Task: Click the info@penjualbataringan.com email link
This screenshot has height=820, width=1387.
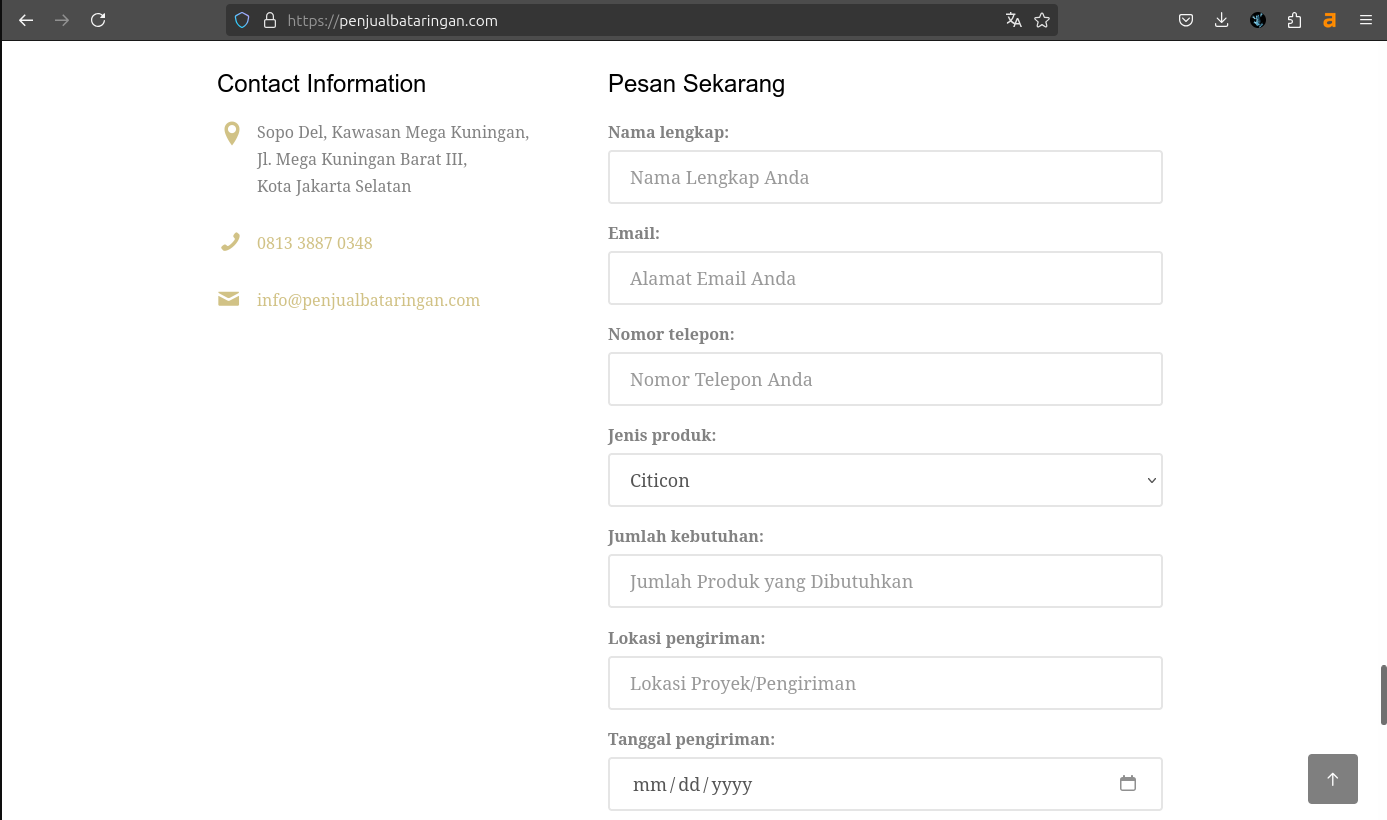Action: [x=368, y=300]
